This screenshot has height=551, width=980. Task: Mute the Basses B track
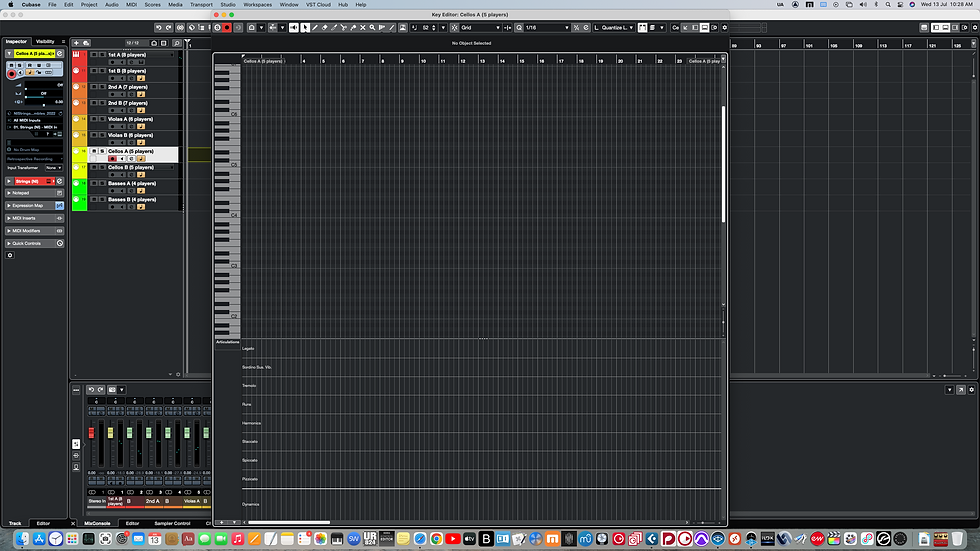tap(94, 199)
